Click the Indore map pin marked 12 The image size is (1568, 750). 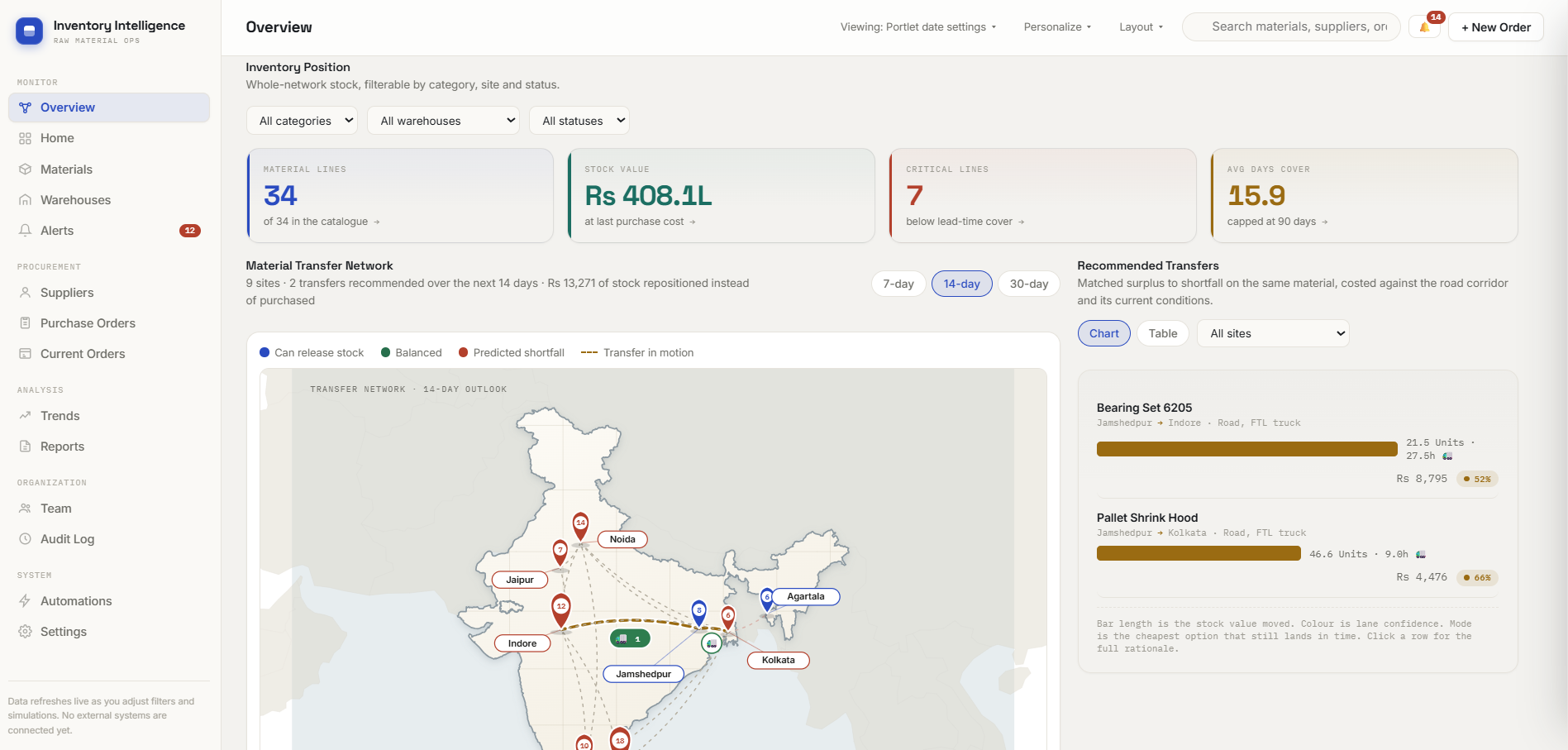561,610
